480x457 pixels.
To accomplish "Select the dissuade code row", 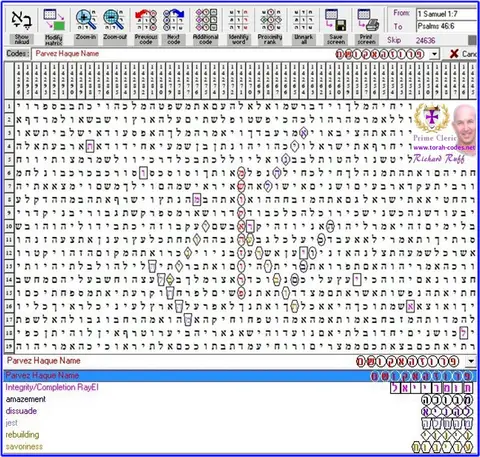I will (240, 411).
